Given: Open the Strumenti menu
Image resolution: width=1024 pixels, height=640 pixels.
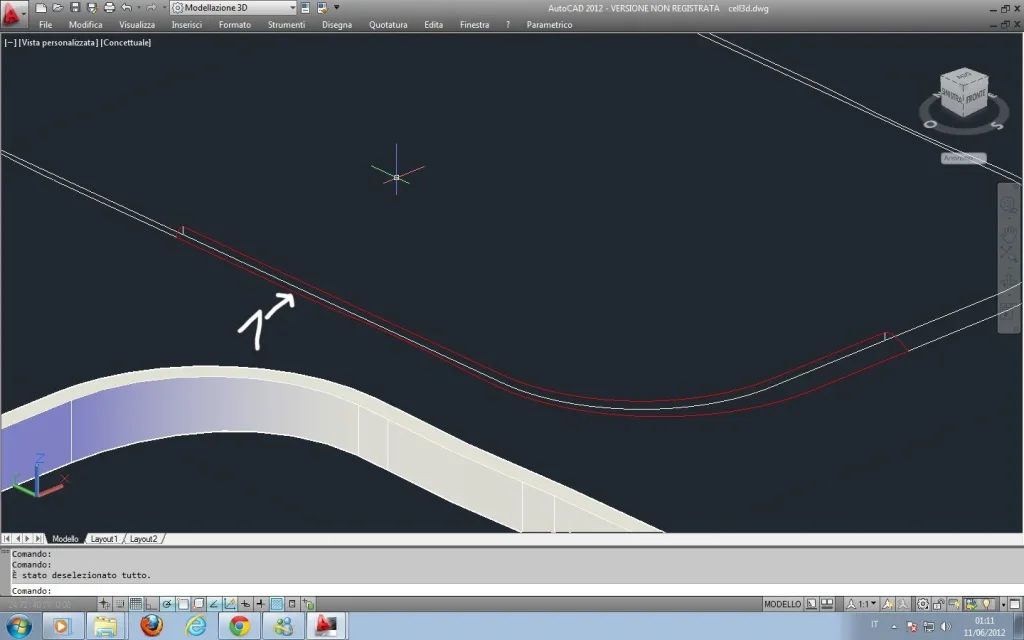Looking at the screenshot, I should point(286,25).
